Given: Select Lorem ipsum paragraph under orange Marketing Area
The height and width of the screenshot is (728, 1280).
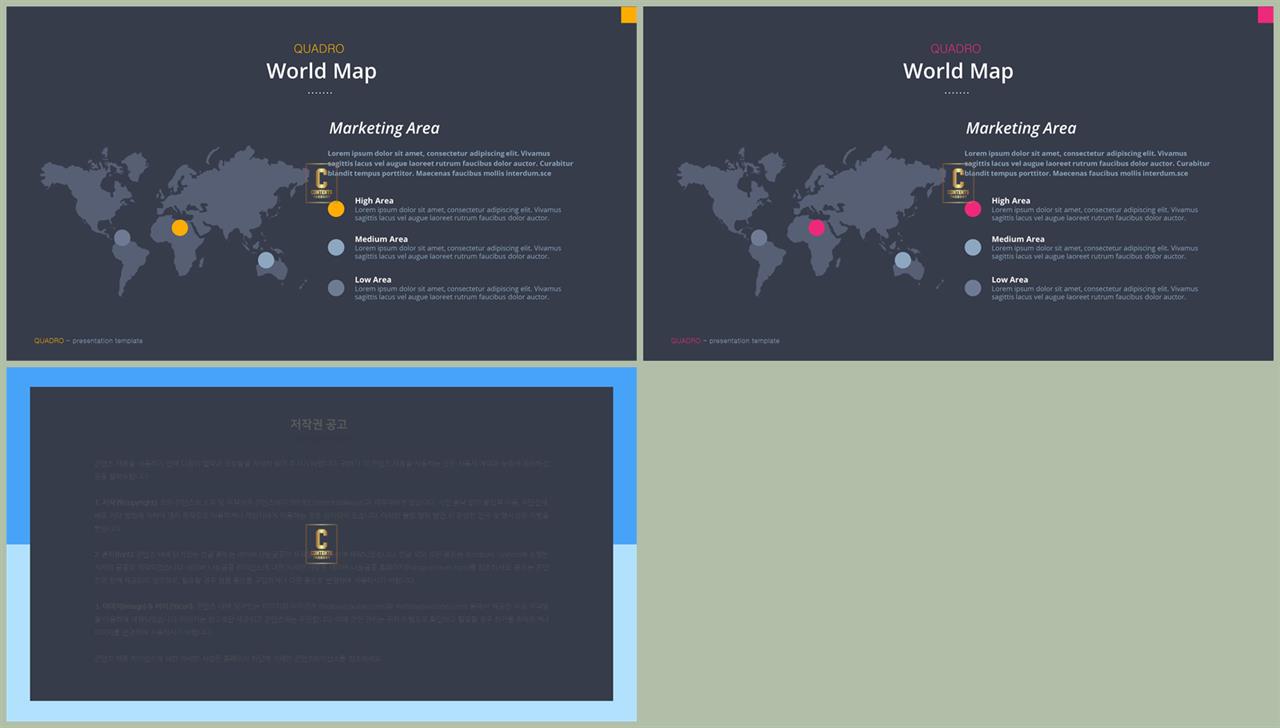Looking at the screenshot, I should 450,163.
